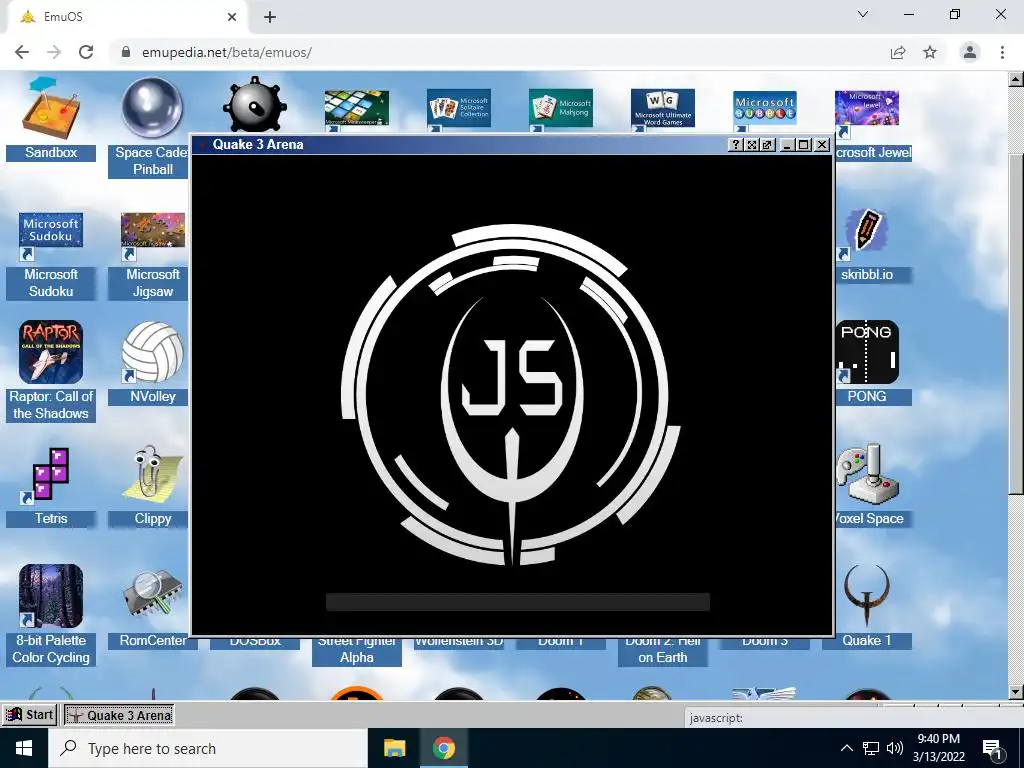The width and height of the screenshot is (1024, 768).
Task: Open RomCenter desktop icon
Action: pyautogui.click(x=153, y=596)
